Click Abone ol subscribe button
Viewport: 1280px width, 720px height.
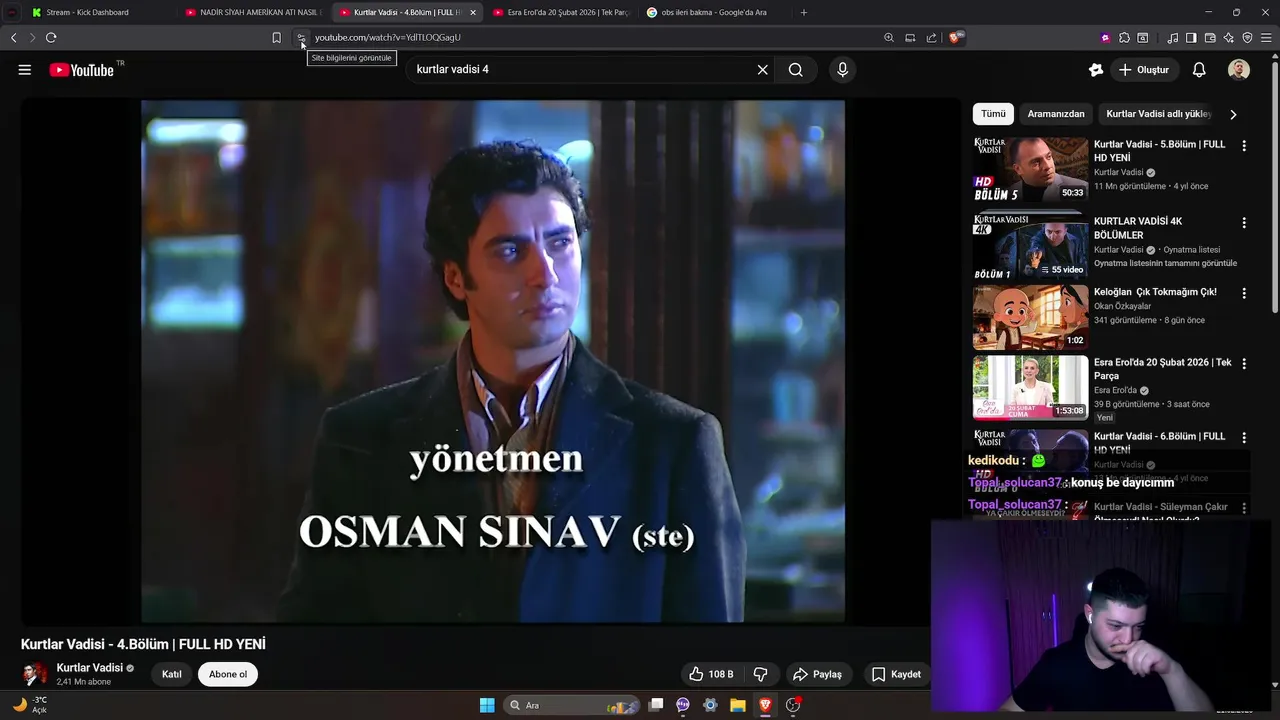228,674
